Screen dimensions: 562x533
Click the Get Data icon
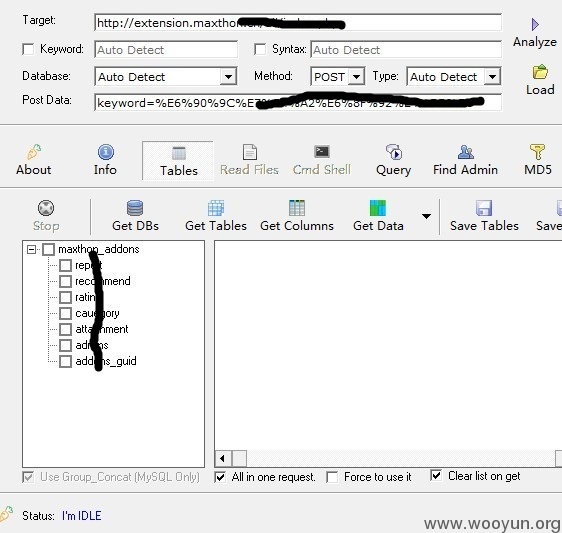click(x=378, y=208)
